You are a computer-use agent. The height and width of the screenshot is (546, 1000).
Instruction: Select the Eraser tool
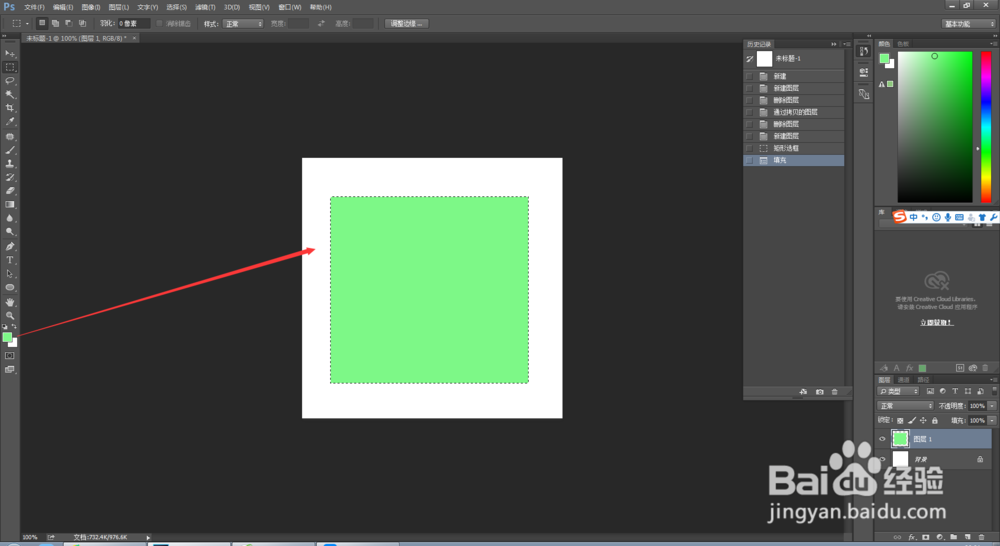click(x=10, y=191)
